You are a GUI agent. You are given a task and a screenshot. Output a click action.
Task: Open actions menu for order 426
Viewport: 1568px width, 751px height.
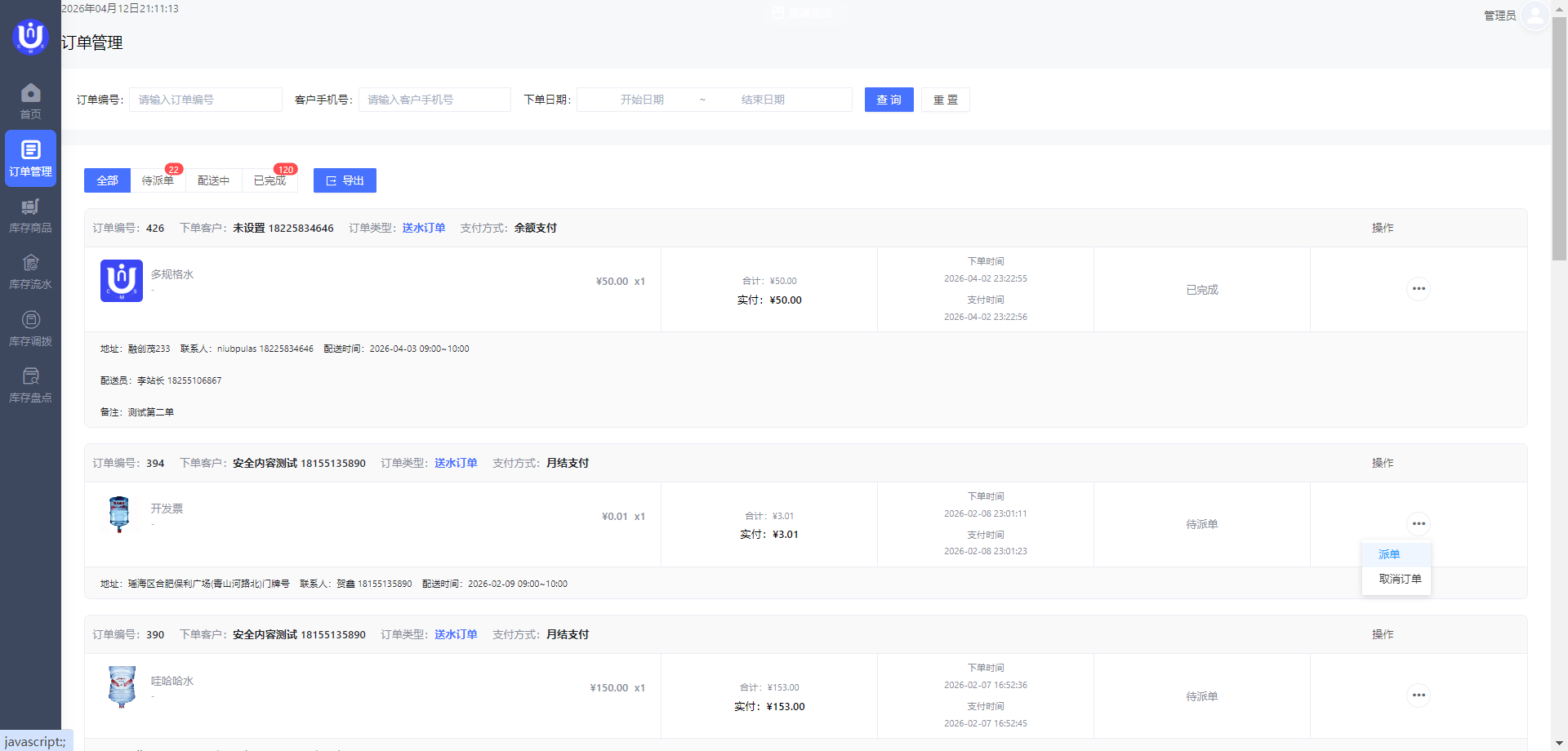1418,289
